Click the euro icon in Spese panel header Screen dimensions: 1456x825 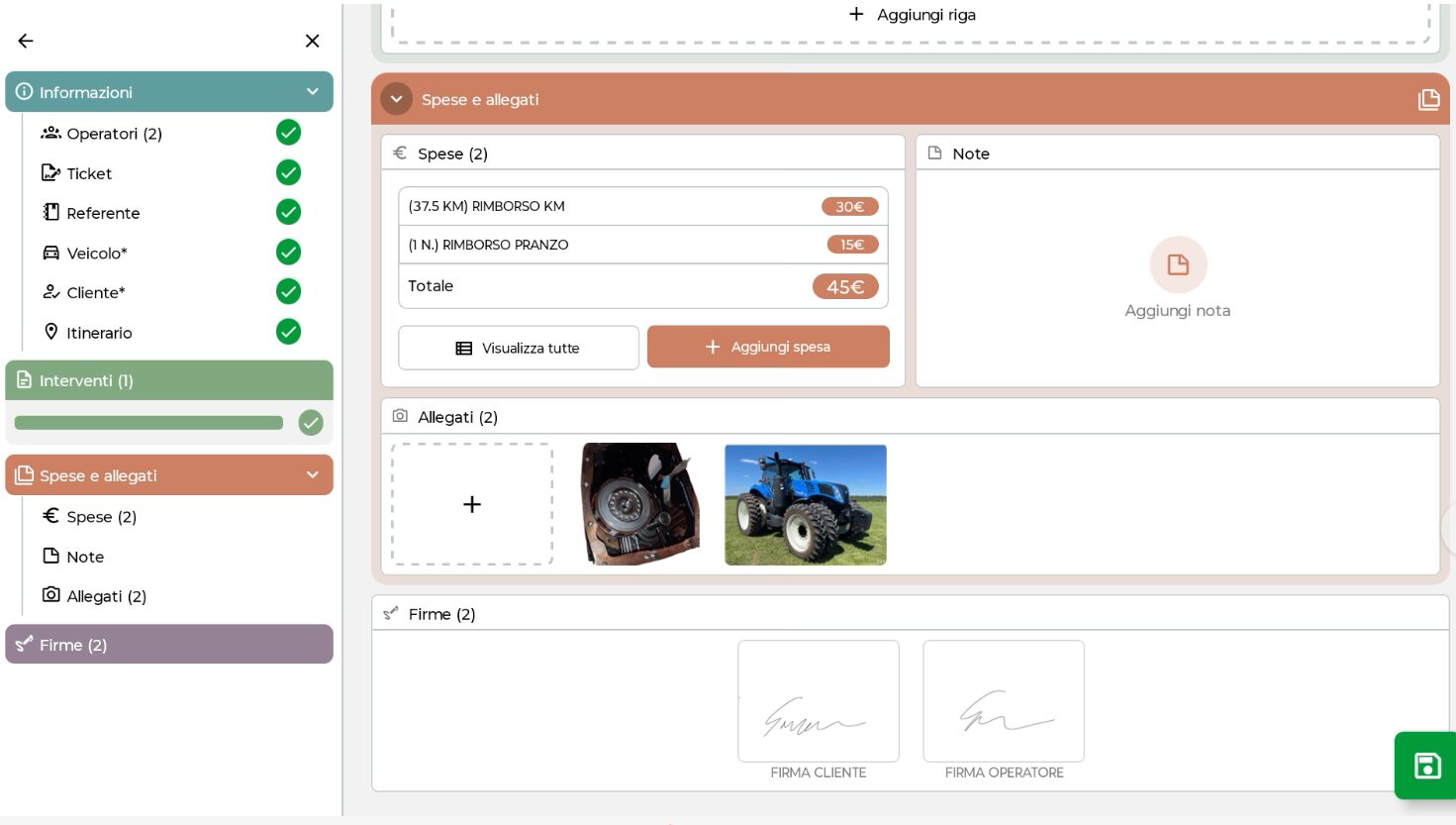(x=400, y=153)
